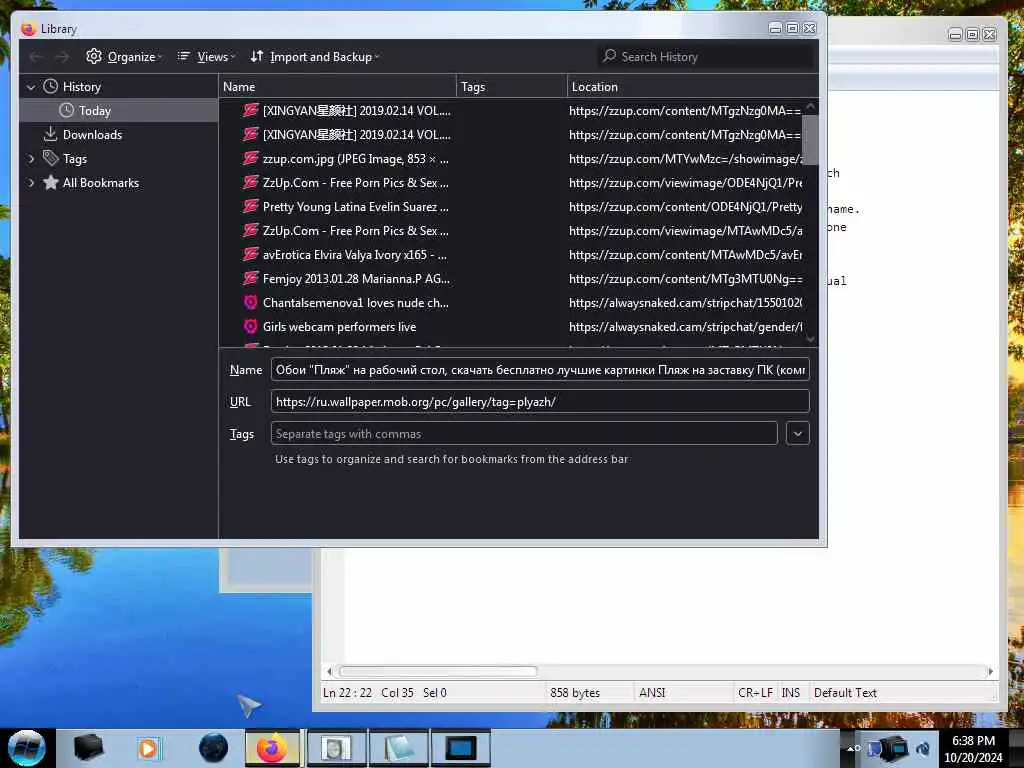Click the alwaysnaked.cam/stripchat/gender location cell
Image resolution: width=1024 pixels, height=768 pixels.
pyautogui.click(x=685, y=327)
